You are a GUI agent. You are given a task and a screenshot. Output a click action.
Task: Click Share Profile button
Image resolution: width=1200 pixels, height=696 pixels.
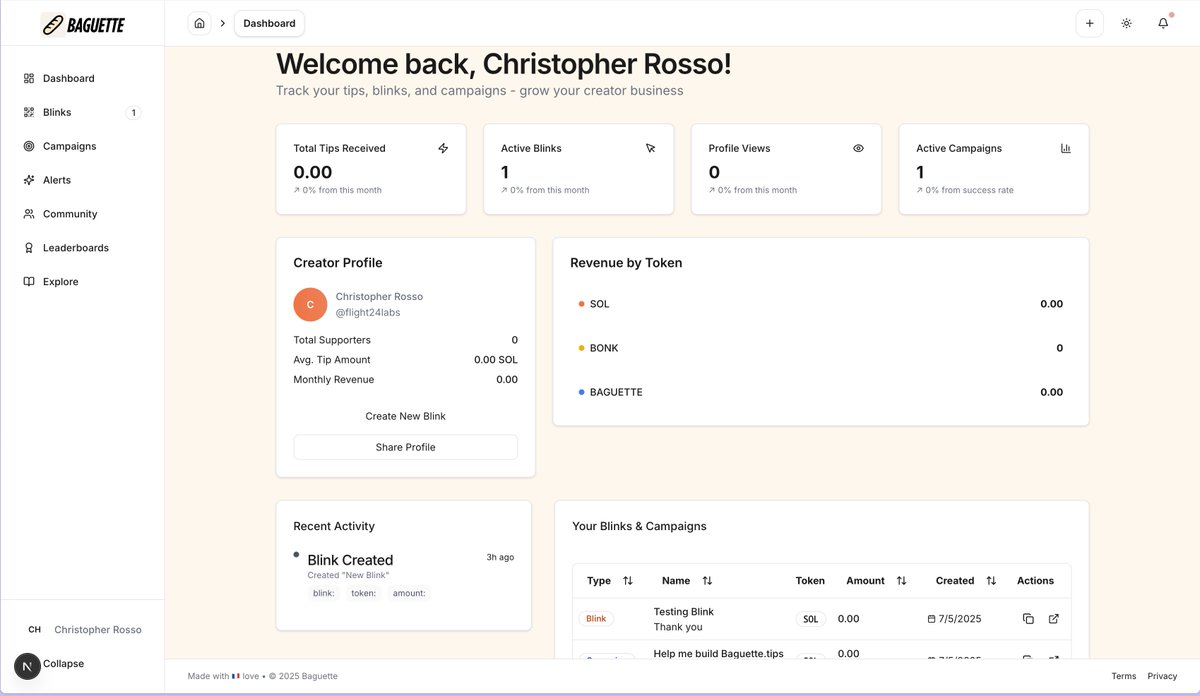(405, 447)
